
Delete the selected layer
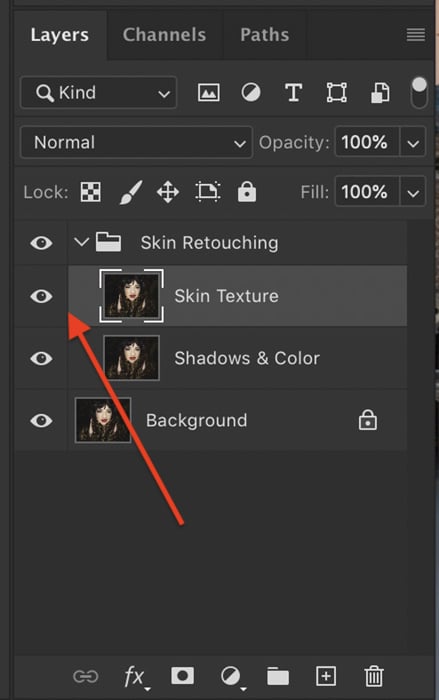373,676
